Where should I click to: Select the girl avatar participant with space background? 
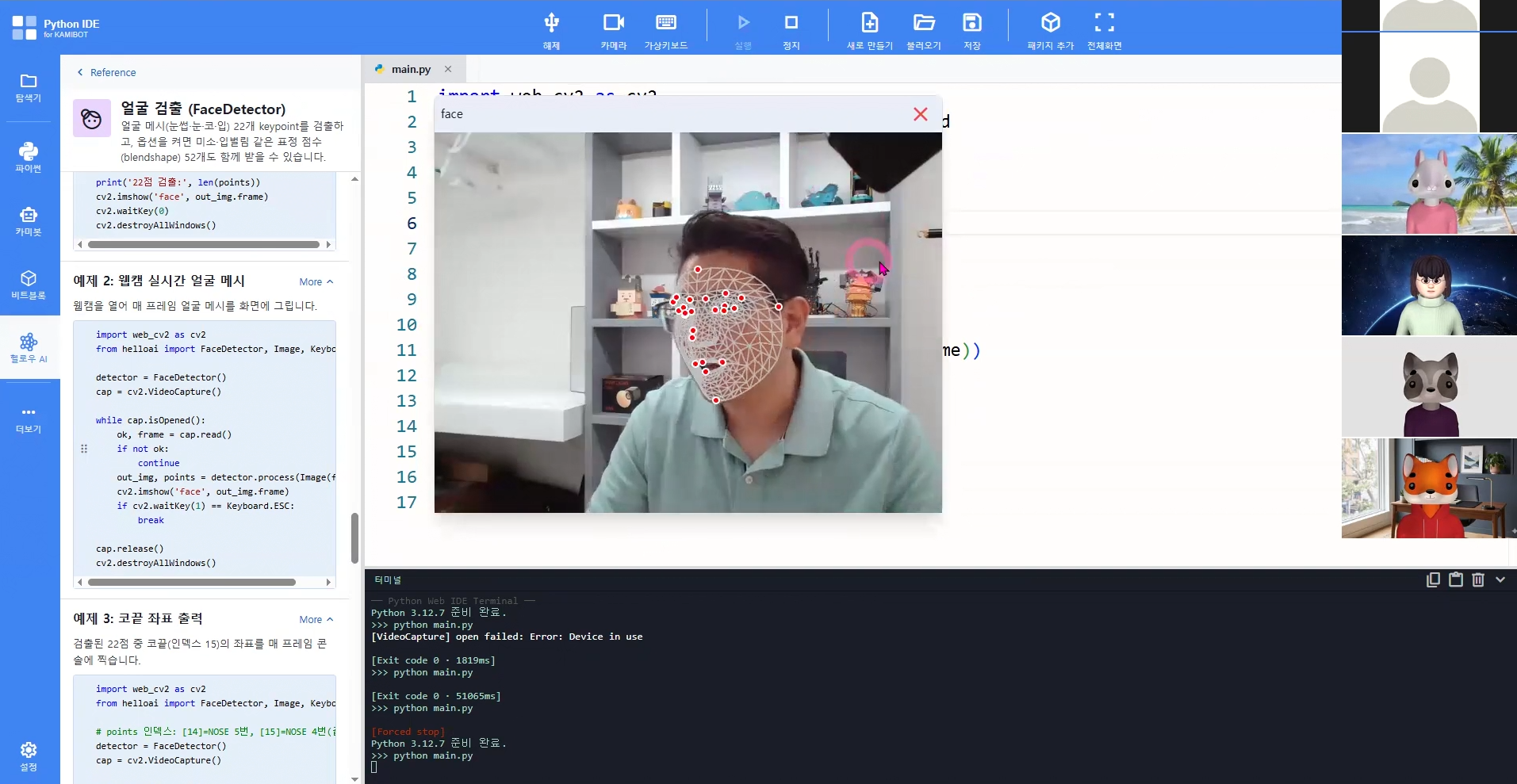(1429, 285)
